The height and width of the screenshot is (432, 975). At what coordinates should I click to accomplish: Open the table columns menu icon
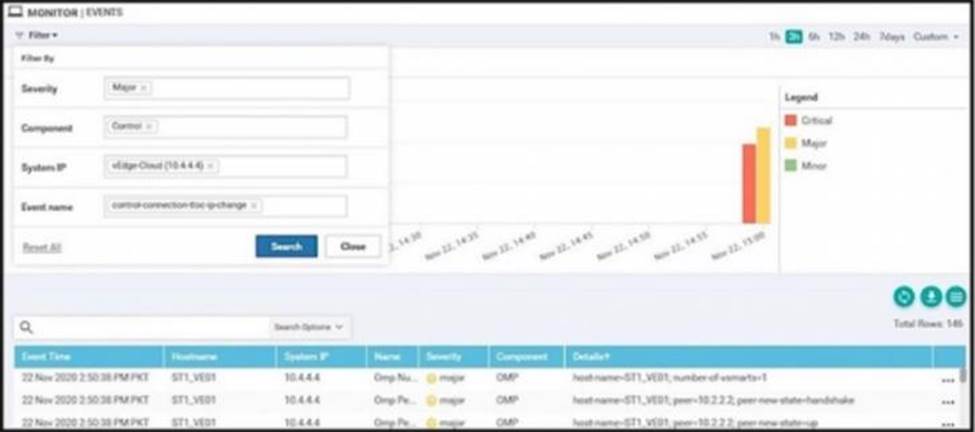pos(956,296)
